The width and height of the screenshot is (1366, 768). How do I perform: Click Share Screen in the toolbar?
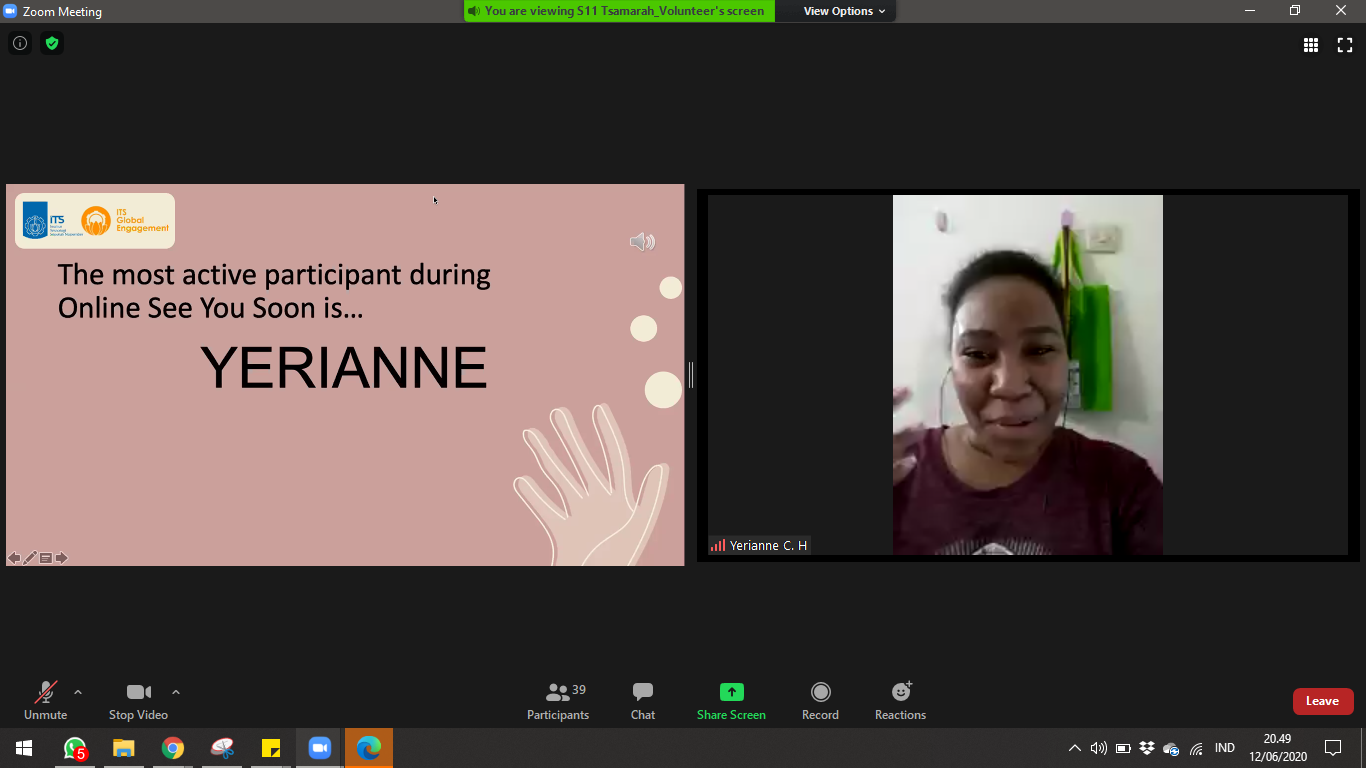[731, 701]
